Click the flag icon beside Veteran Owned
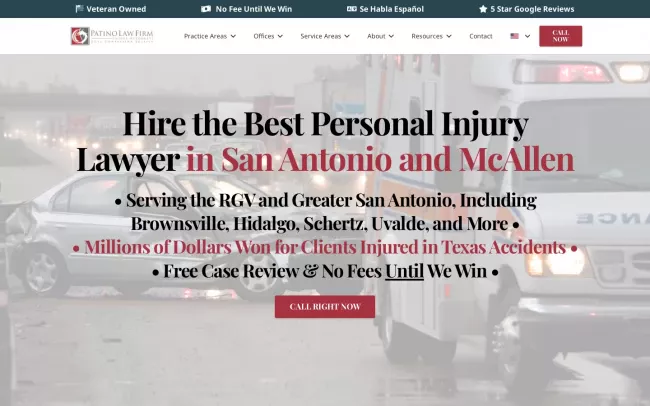 point(80,9)
